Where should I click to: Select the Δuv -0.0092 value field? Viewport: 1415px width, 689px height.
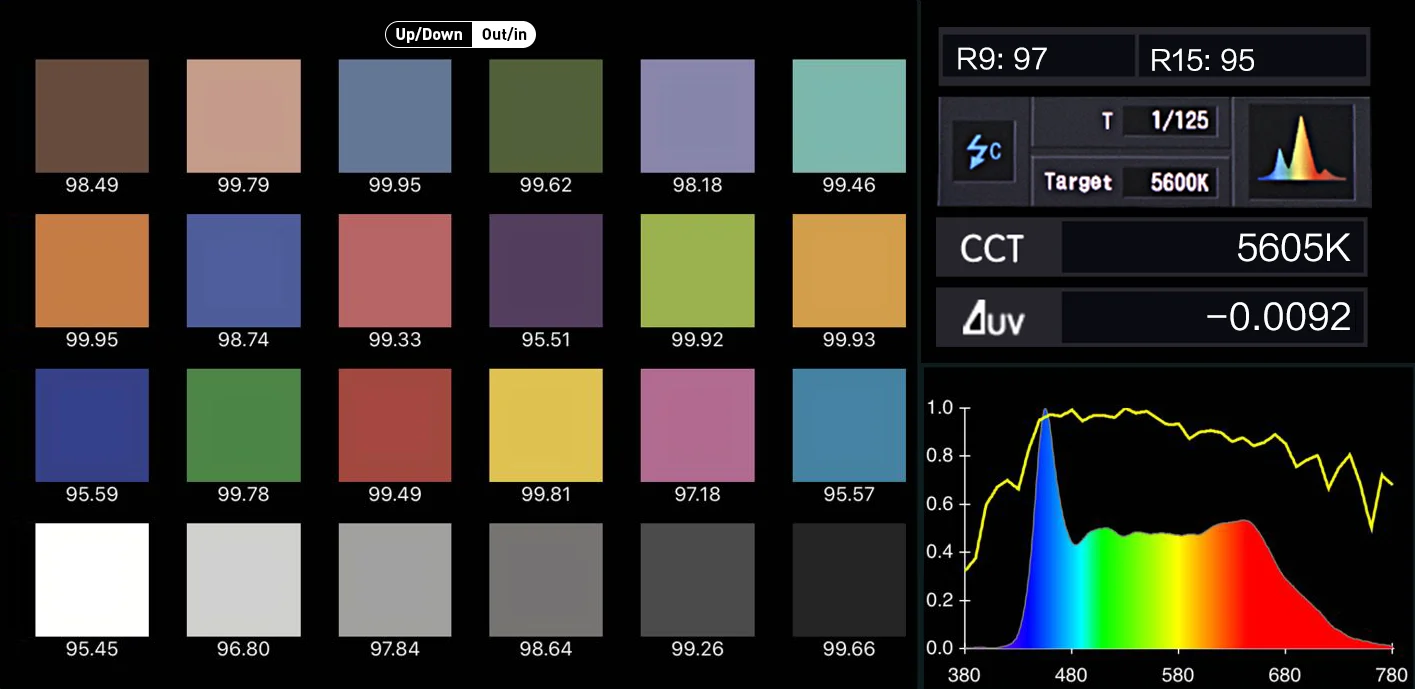pos(1213,317)
